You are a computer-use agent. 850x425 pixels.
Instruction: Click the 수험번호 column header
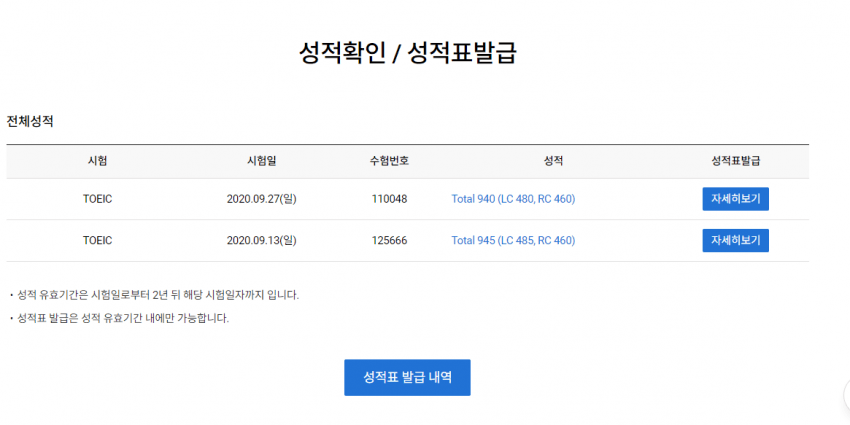click(x=389, y=161)
